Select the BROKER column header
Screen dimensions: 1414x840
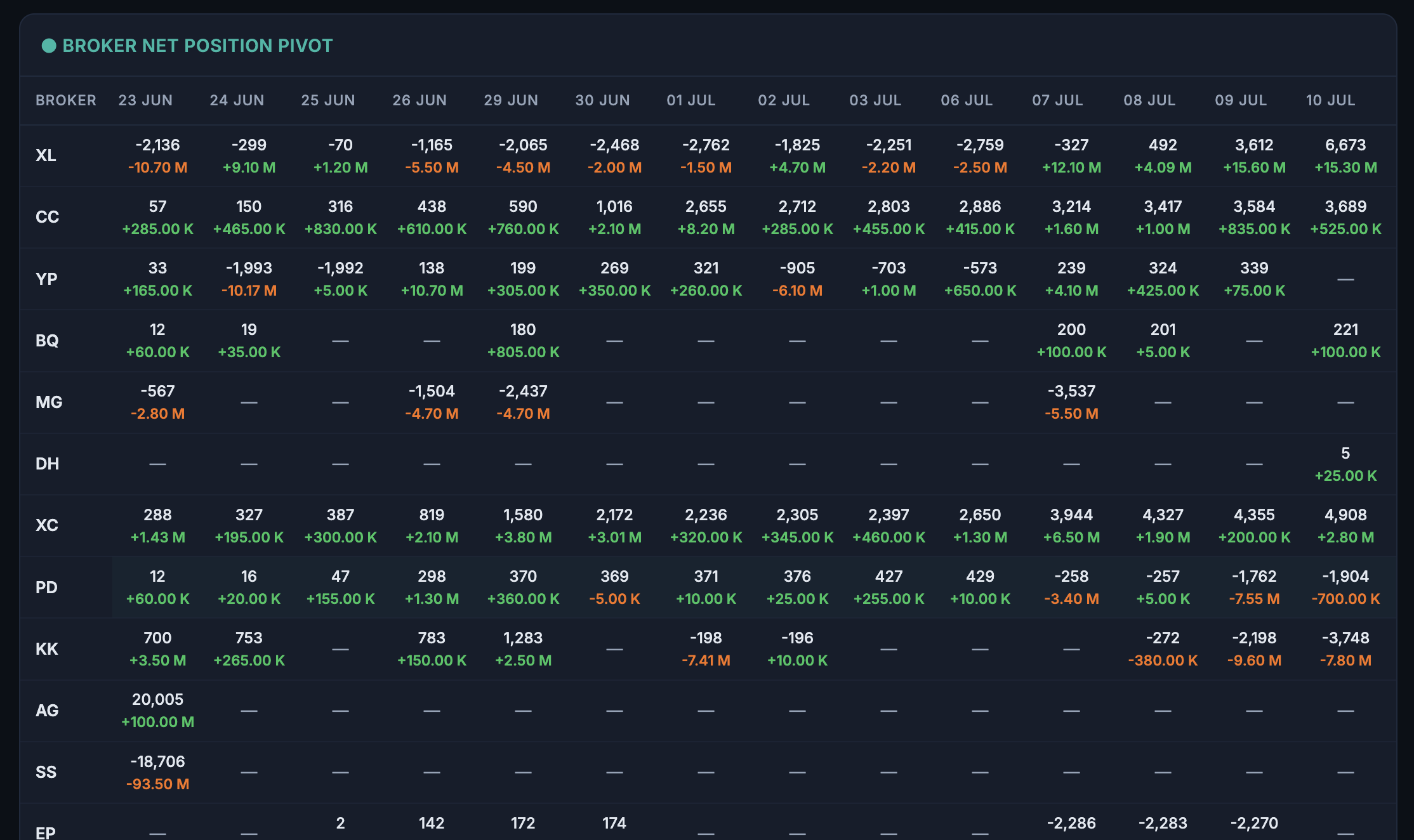pyautogui.click(x=66, y=100)
